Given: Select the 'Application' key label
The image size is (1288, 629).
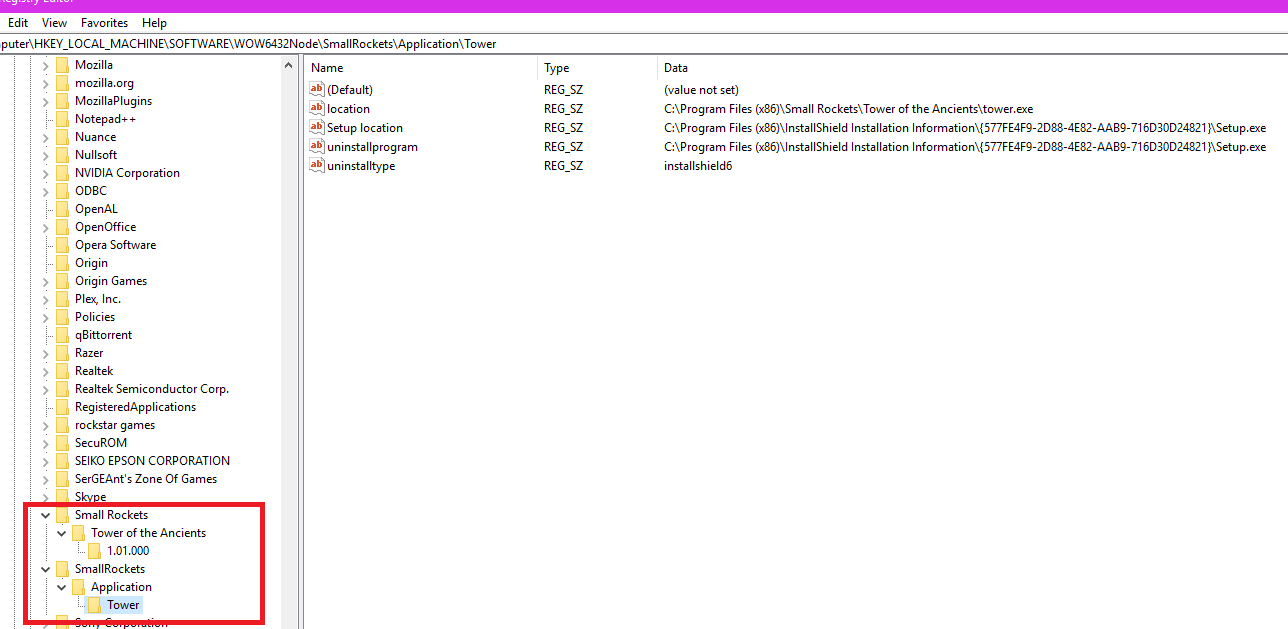Looking at the screenshot, I should (121, 587).
